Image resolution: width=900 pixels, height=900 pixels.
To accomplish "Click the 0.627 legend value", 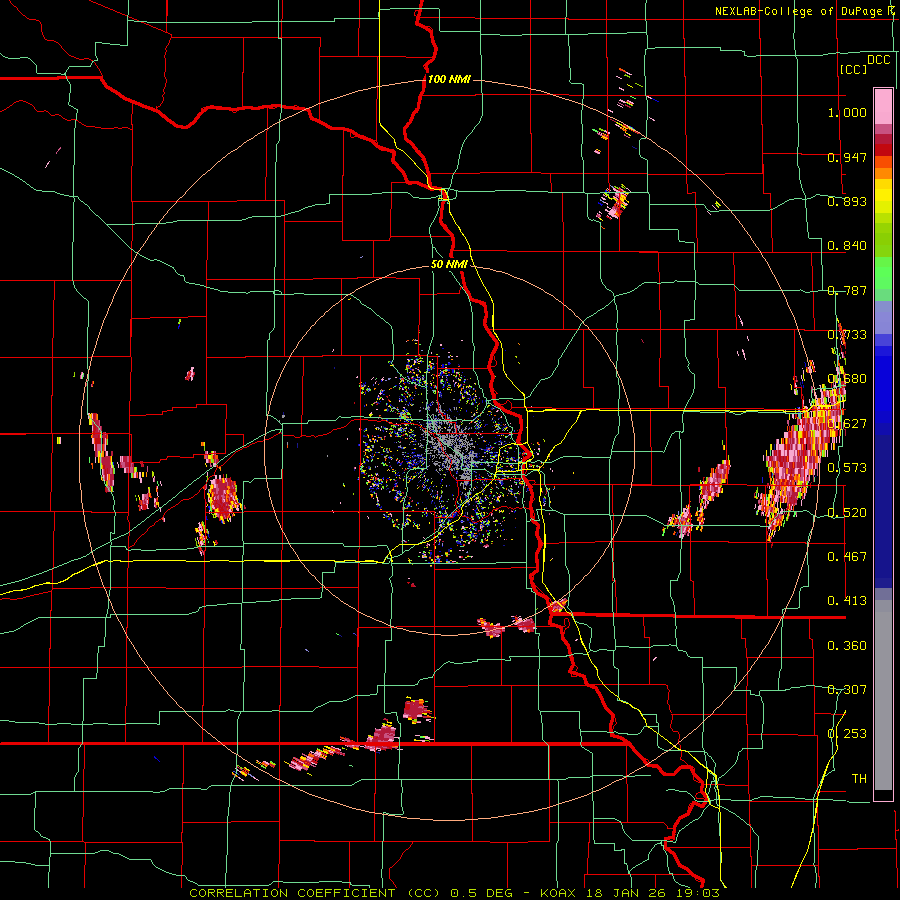I will point(847,424).
